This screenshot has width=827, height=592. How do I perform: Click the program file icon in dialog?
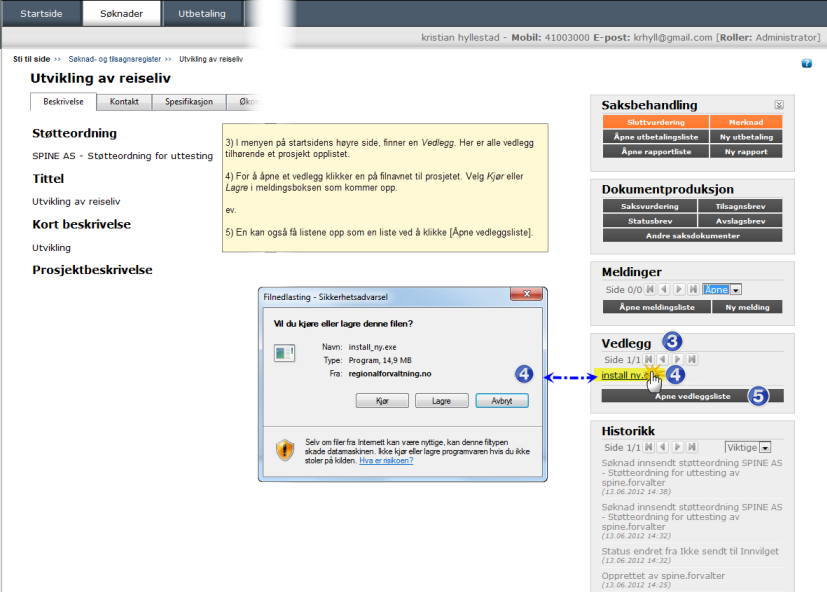[284, 352]
